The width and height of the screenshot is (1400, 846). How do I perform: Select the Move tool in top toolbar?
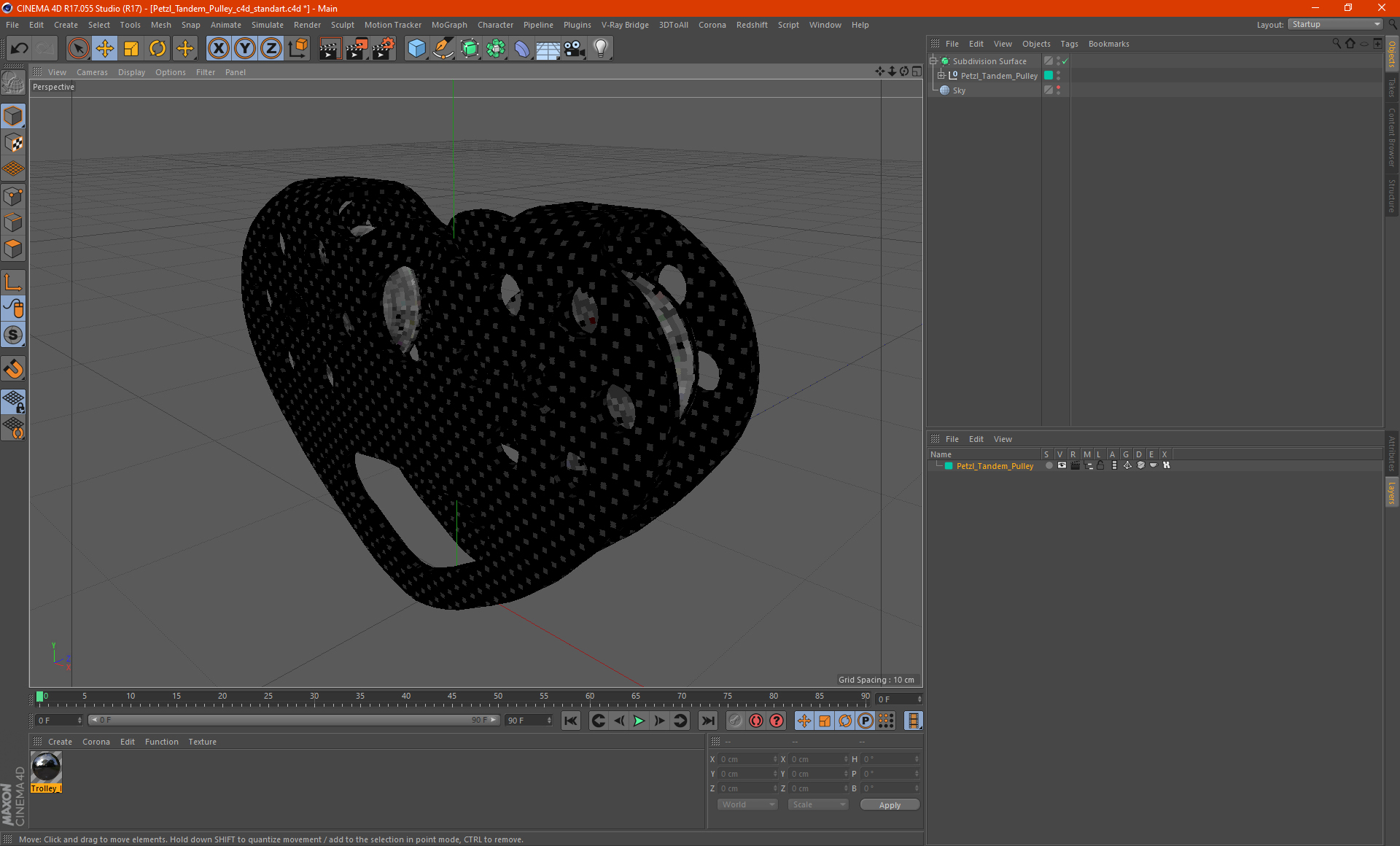pos(105,49)
